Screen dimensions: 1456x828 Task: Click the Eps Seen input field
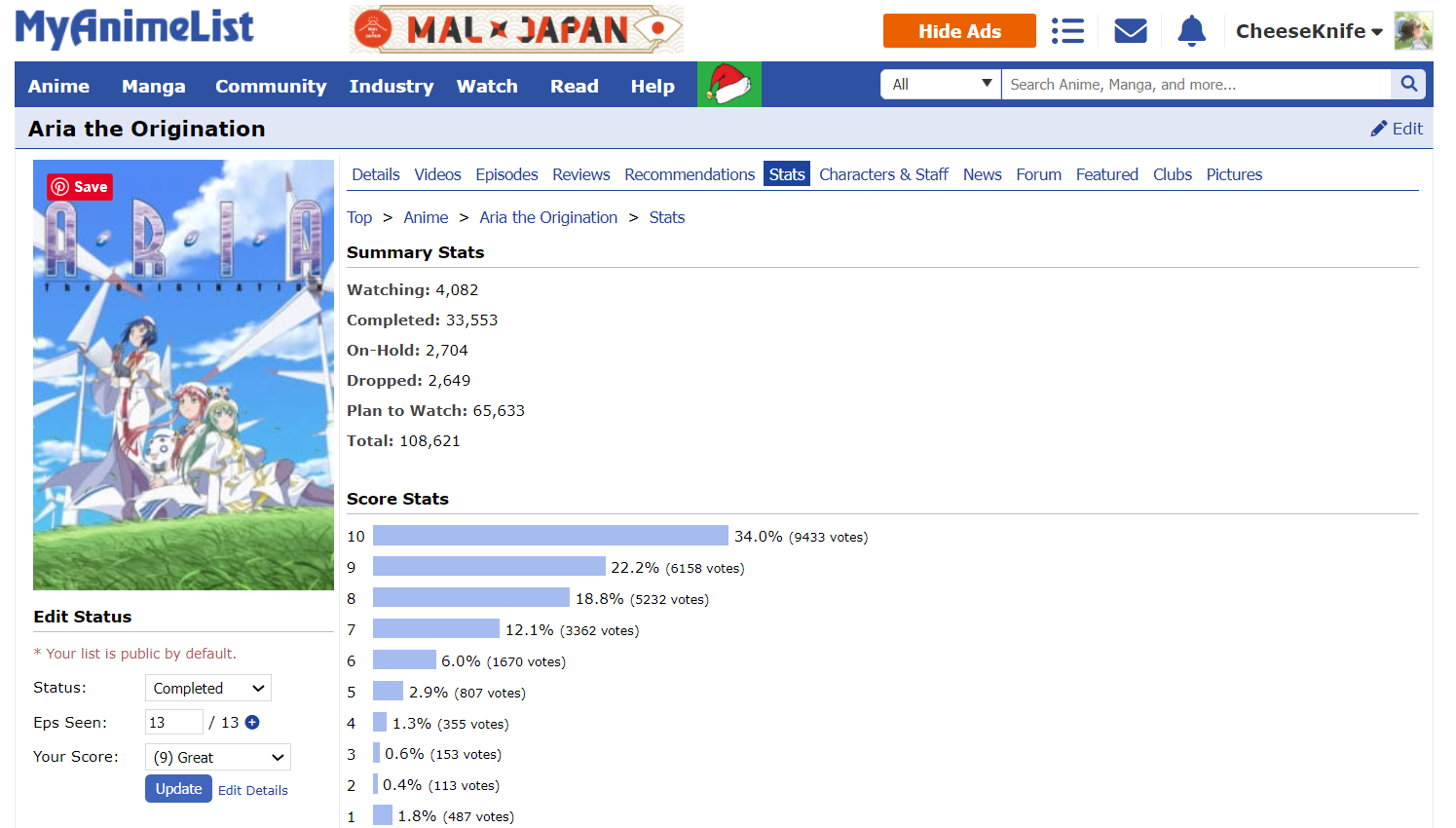coord(173,722)
